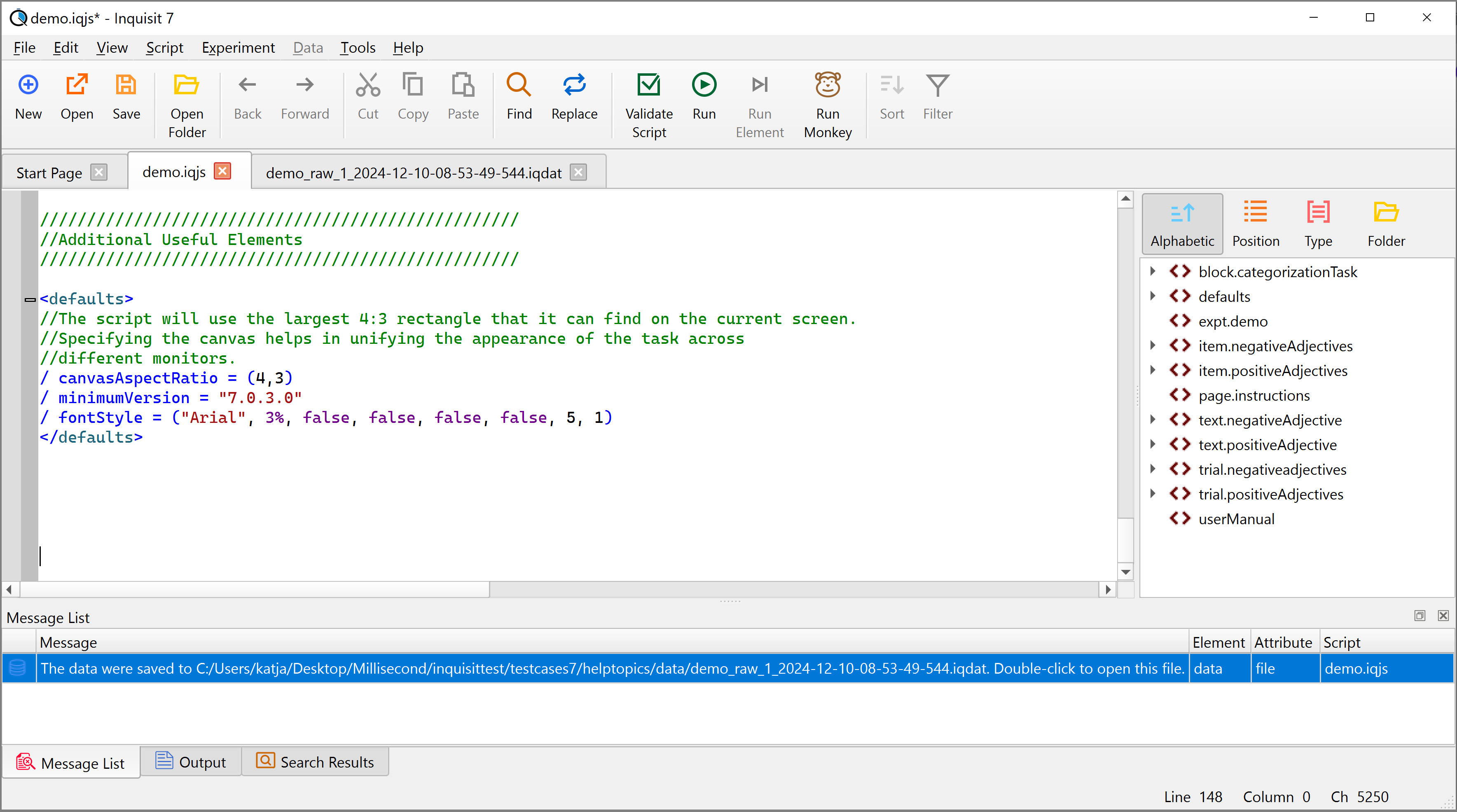1457x812 pixels.
Task: Expand the defaults tree node
Action: [1153, 296]
